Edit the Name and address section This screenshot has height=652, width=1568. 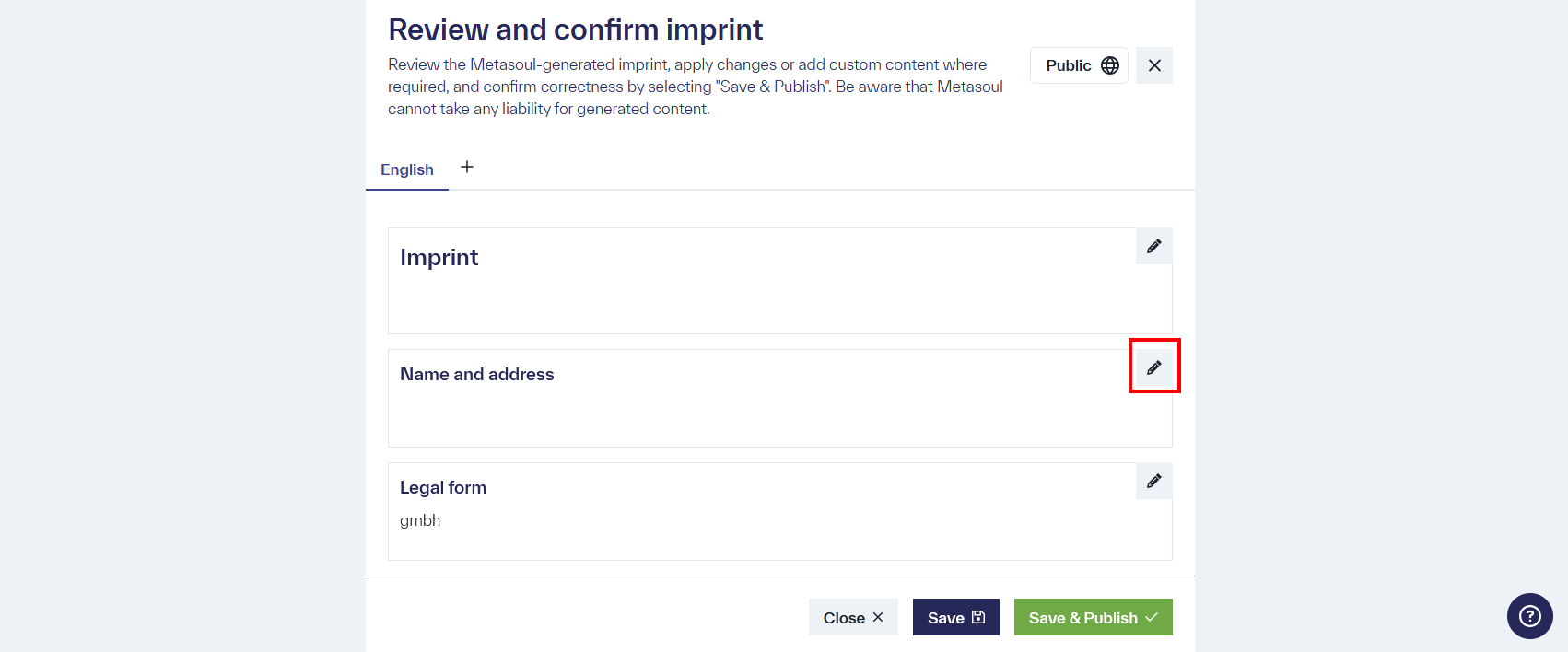click(x=1153, y=366)
